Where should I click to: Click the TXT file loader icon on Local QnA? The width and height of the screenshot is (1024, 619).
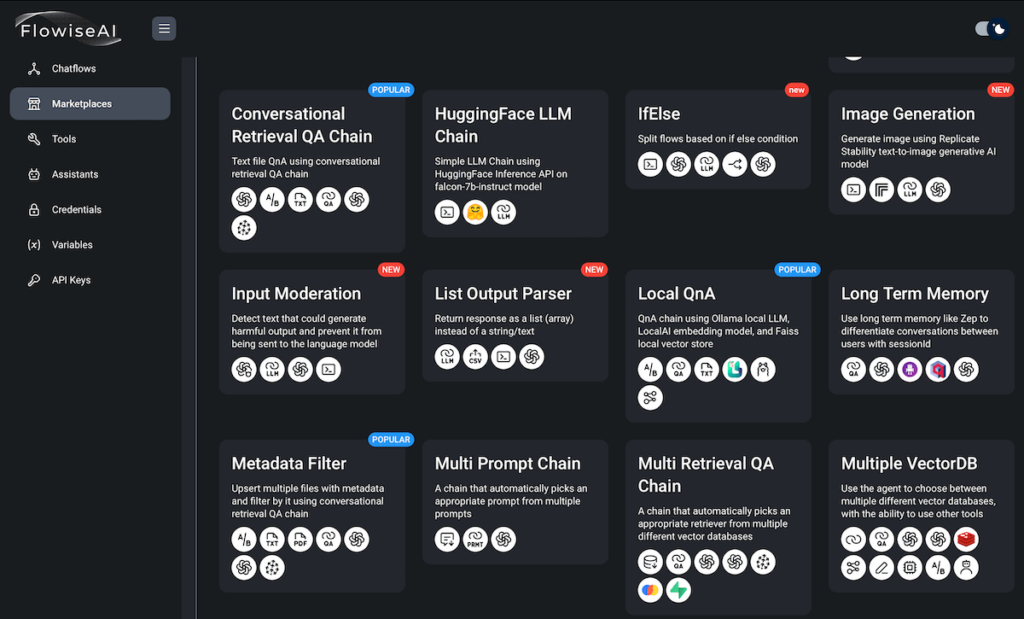pyautogui.click(x=707, y=368)
